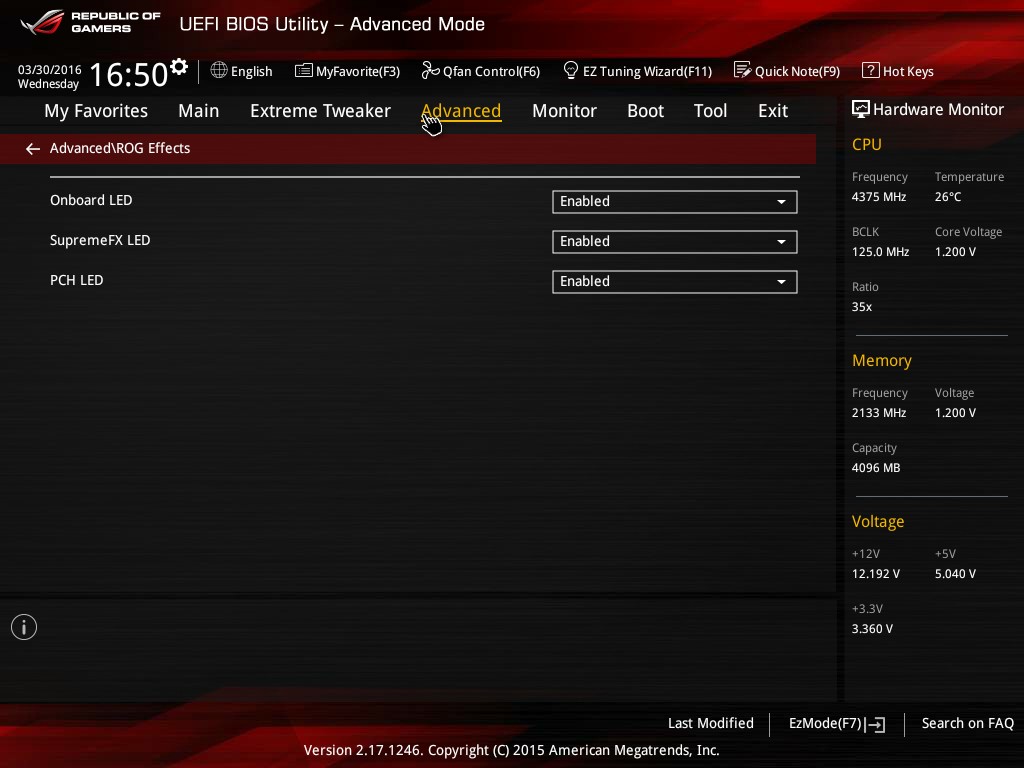Click the arrow of PCH LED combo box

781,281
